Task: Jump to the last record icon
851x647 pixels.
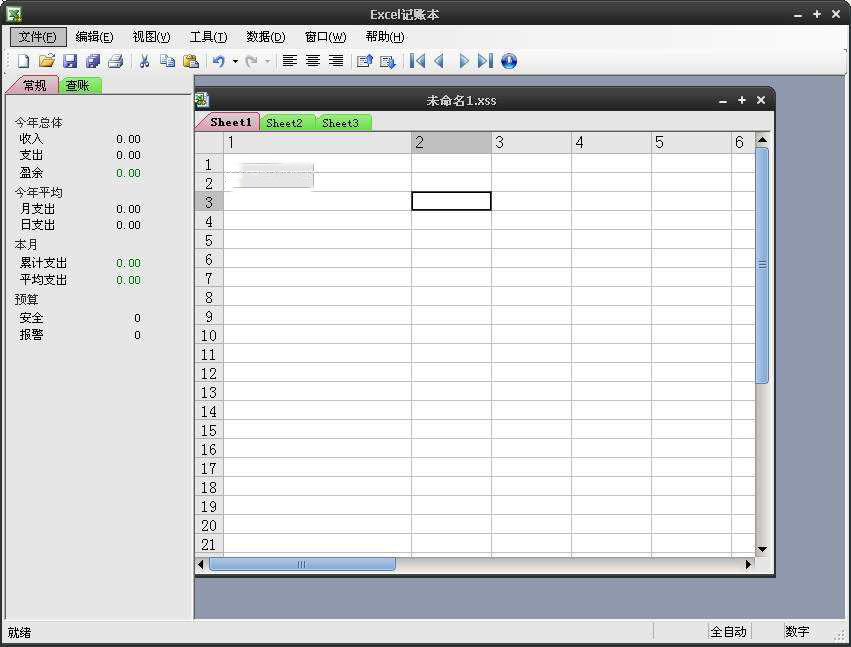Action: pos(485,61)
